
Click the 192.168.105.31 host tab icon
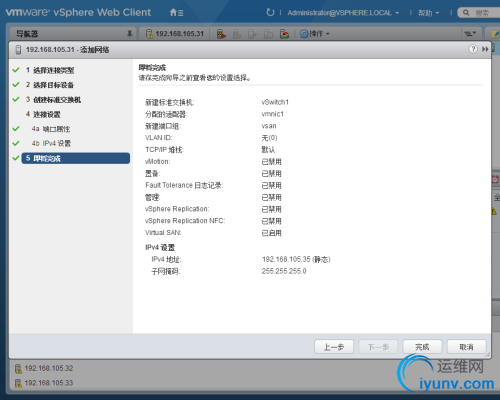coord(149,34)
